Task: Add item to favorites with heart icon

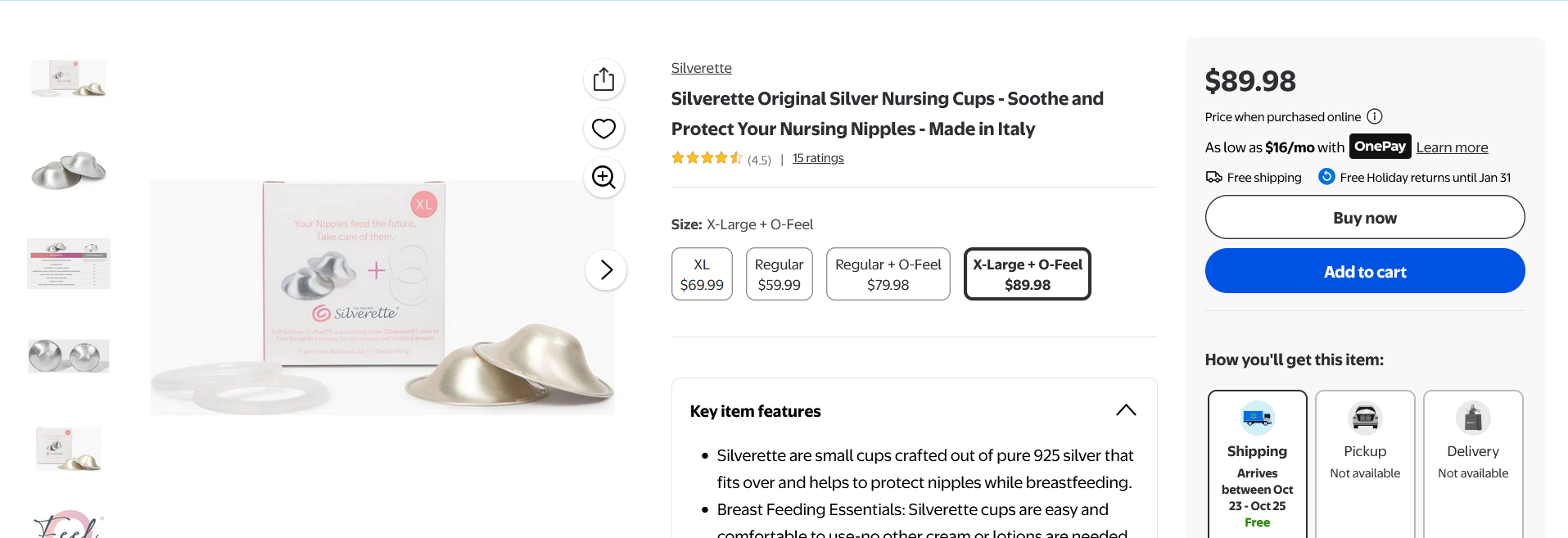Action: point(603,129)
